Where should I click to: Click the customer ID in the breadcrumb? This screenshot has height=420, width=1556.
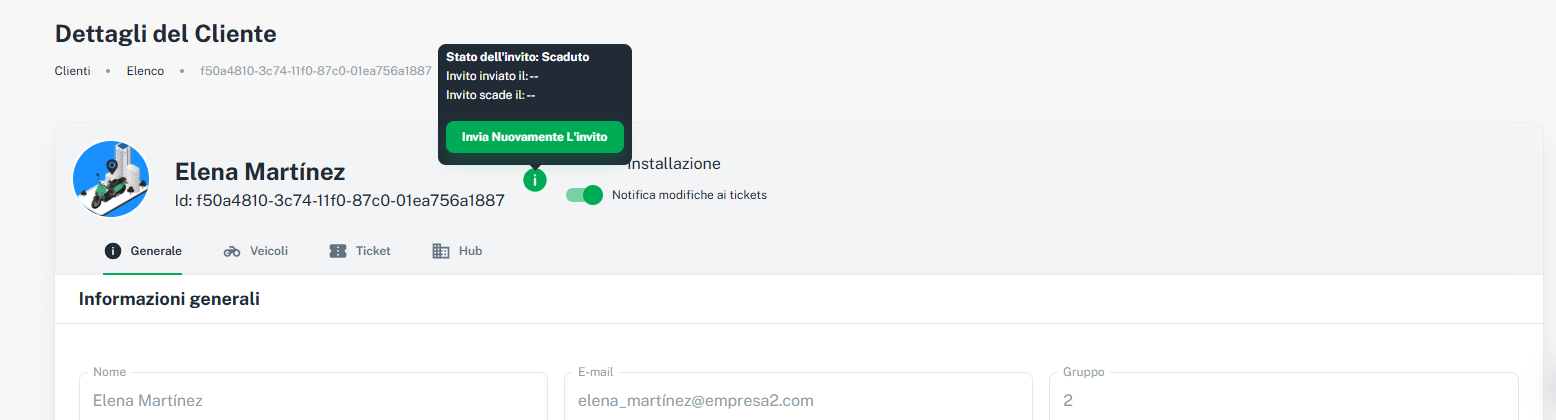[x=316, y=71]
